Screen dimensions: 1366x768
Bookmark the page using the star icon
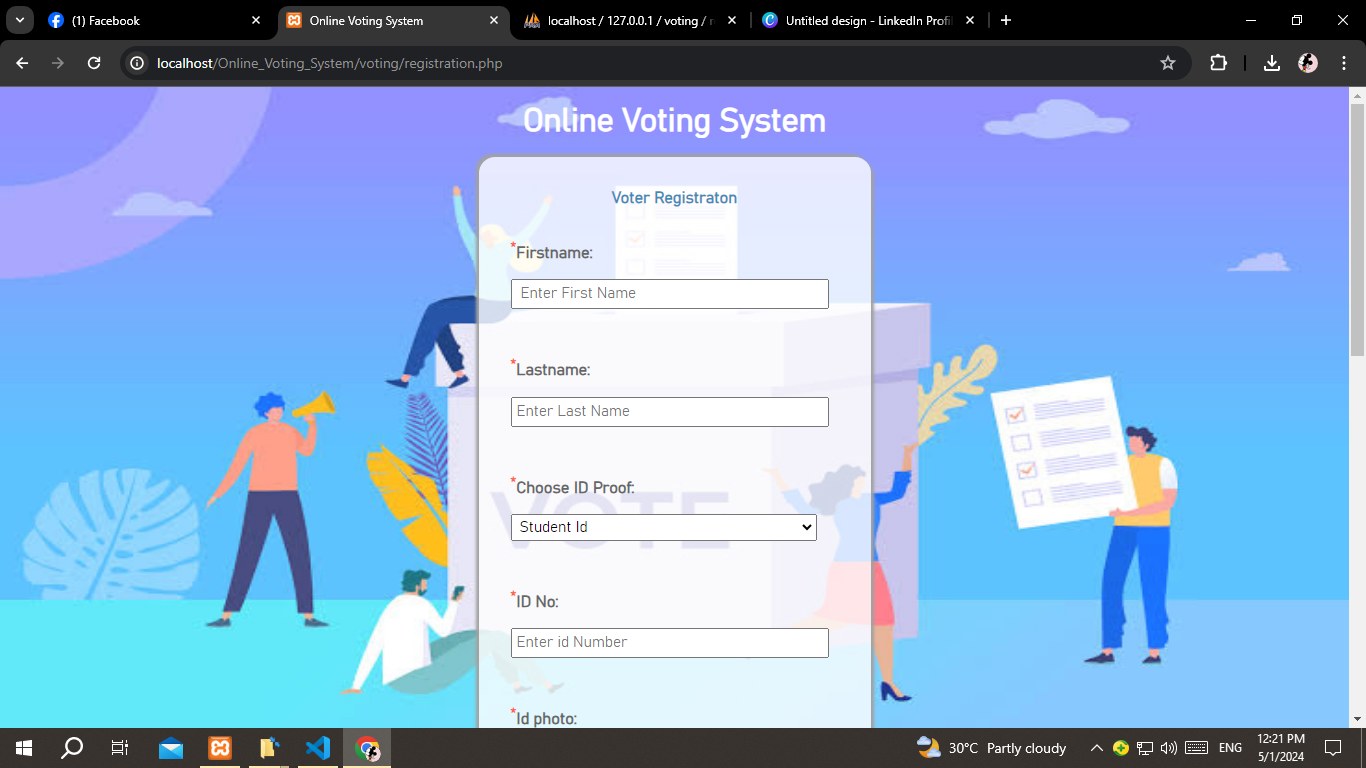(x=1167, y=62)
